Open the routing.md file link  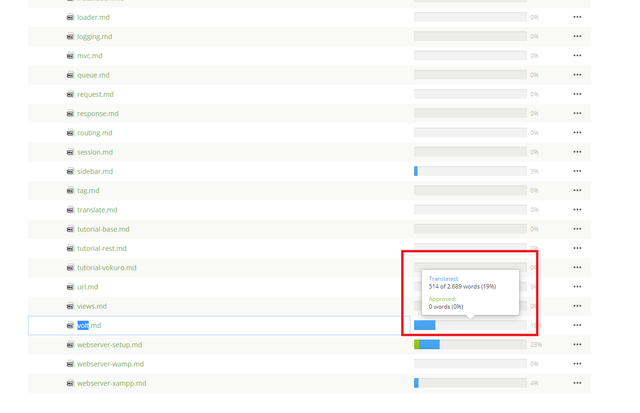(x=94, y=133)
